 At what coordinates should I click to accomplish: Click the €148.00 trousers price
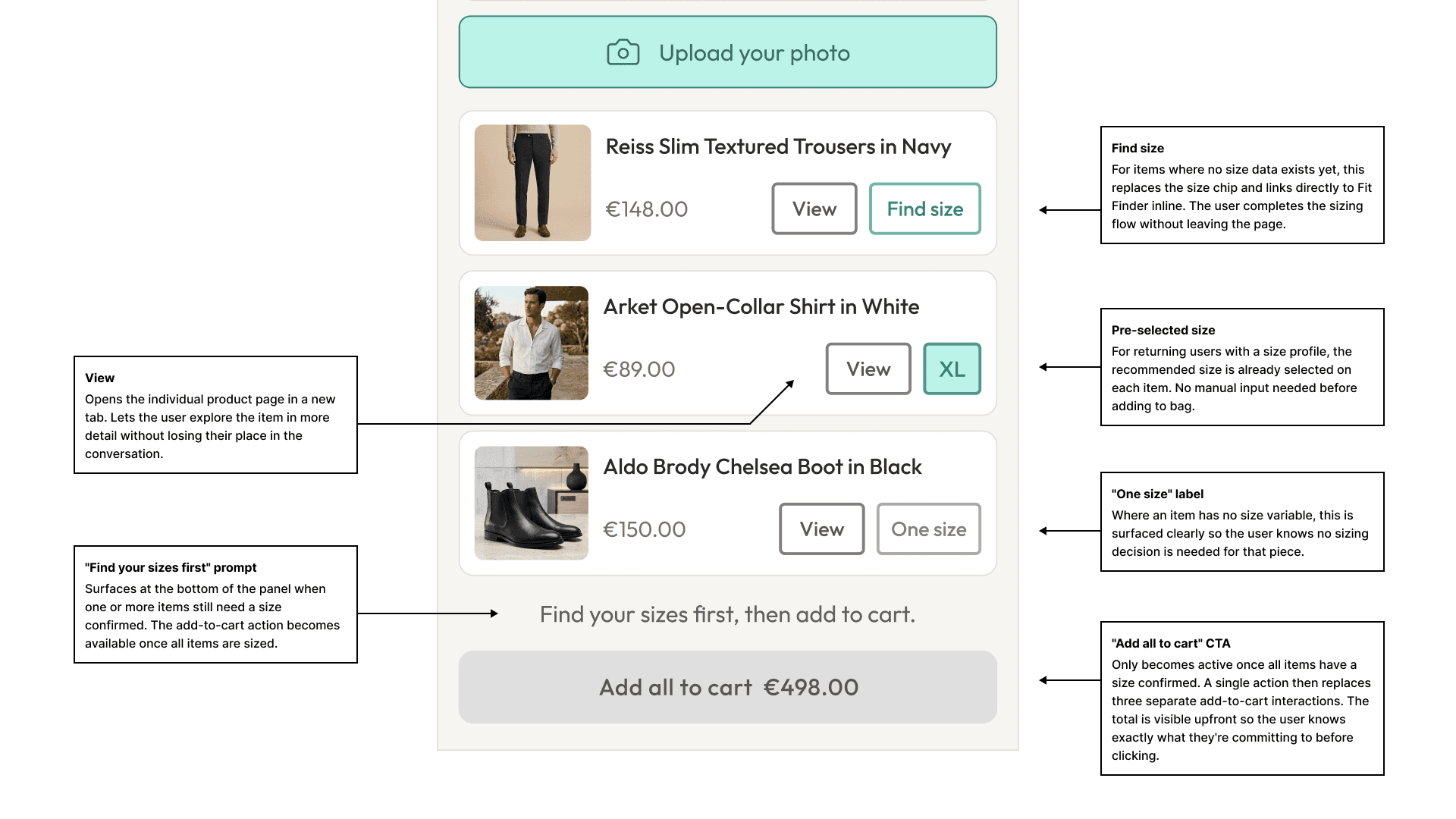(646, 209)
